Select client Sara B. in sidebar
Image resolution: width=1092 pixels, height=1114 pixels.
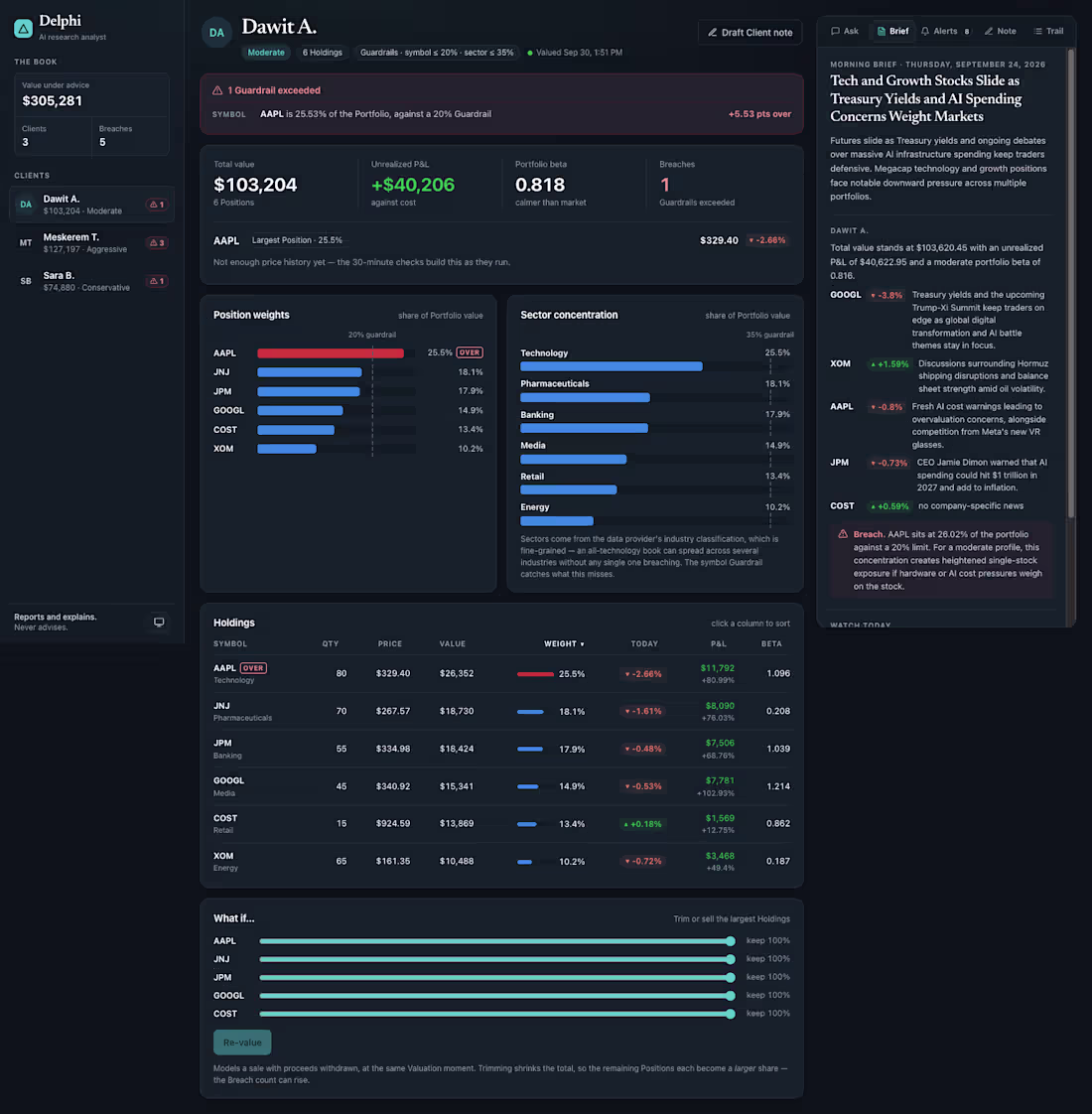91,281
